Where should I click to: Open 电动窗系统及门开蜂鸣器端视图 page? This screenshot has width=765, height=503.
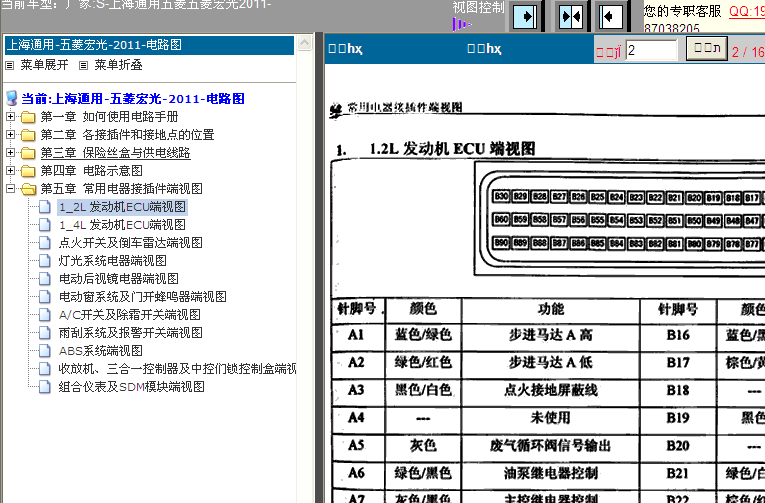pyautogui.click(x=142, y=297)
